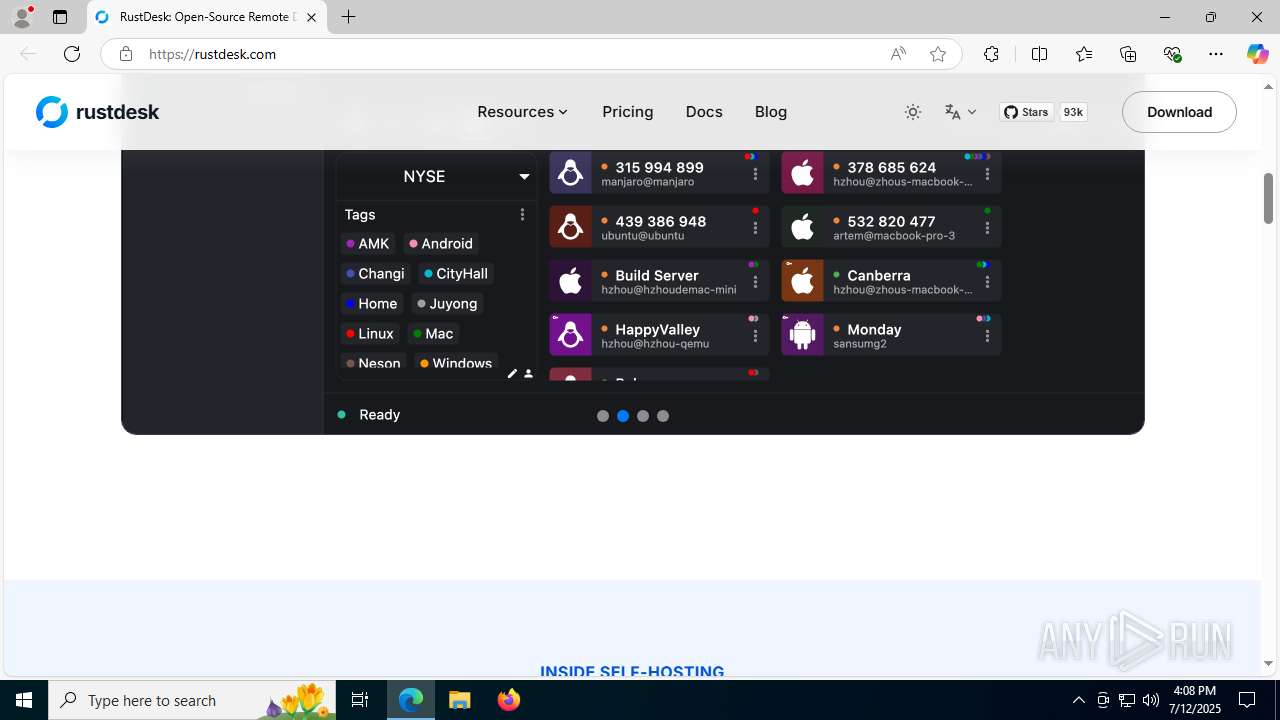Select the active second carousel dot
The width and height of the screenshot is (1280, 720).
(623, 416)
